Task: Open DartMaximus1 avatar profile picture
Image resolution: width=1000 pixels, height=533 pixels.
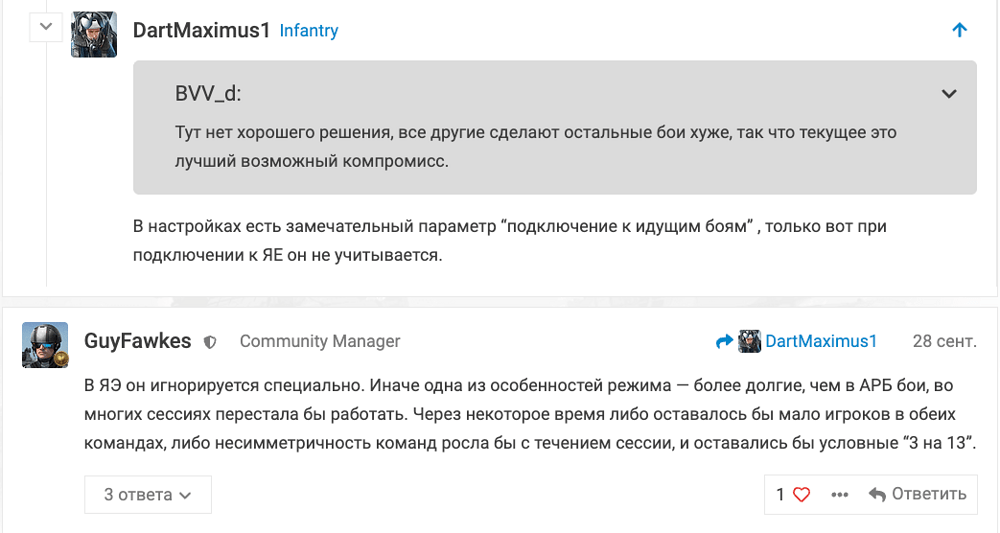Action: pos(94,34)
